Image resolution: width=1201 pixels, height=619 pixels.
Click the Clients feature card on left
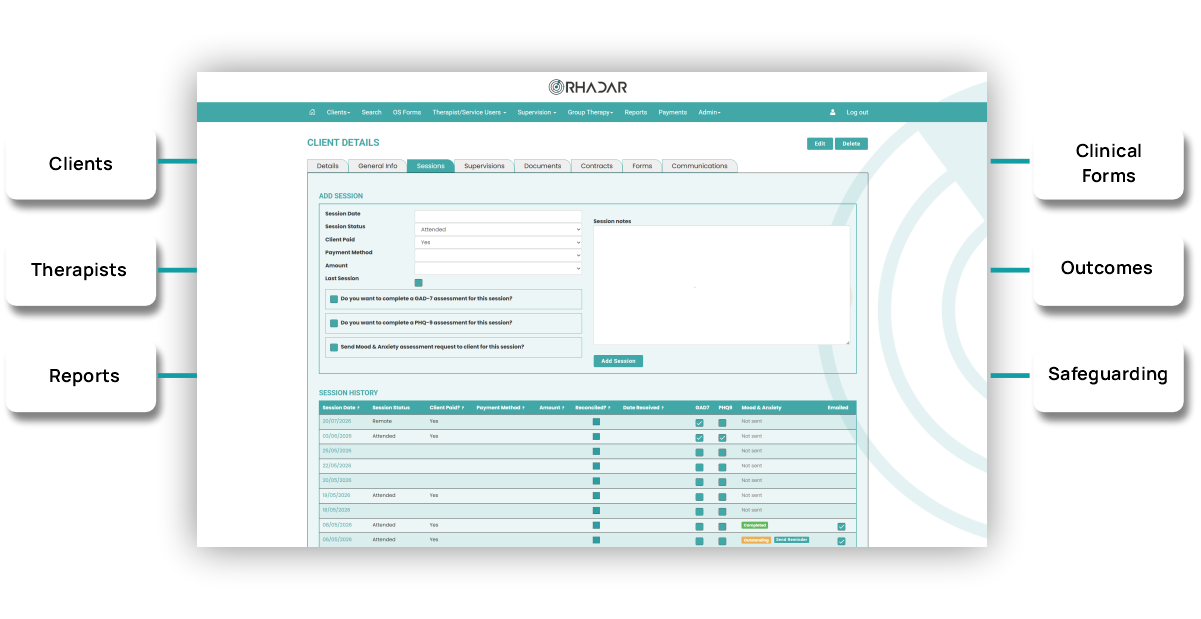pos(81,164)
